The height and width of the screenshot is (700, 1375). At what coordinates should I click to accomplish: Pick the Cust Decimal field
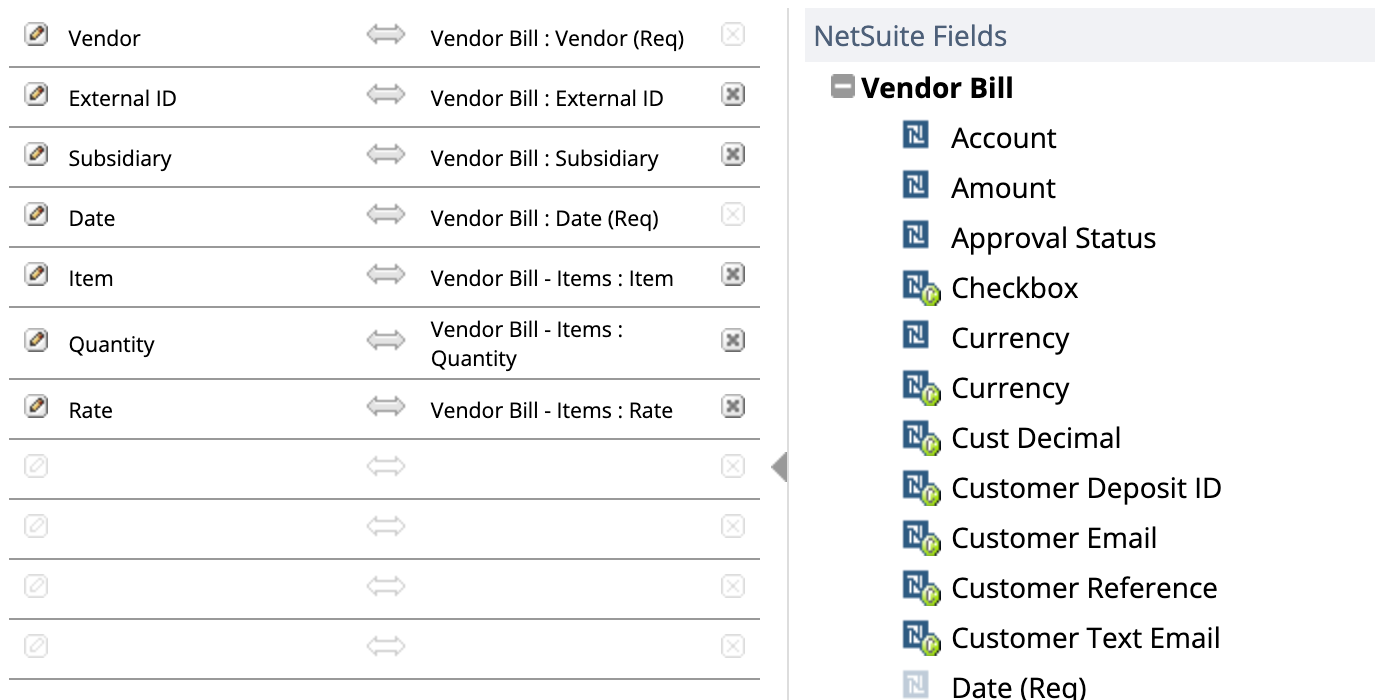tap(1036, 438)
